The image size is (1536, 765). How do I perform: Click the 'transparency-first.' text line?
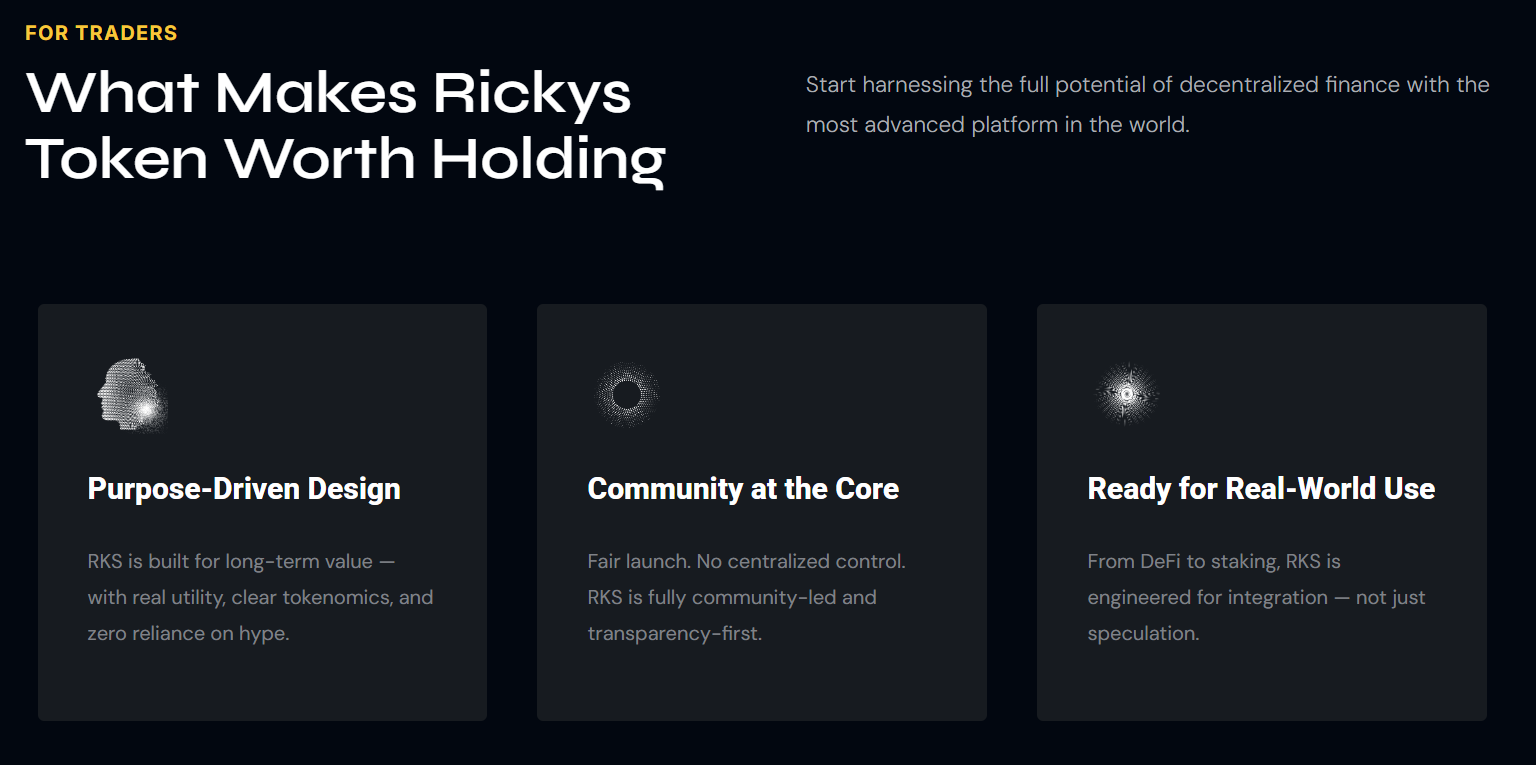pyautogui.click(x=674, y=634)
